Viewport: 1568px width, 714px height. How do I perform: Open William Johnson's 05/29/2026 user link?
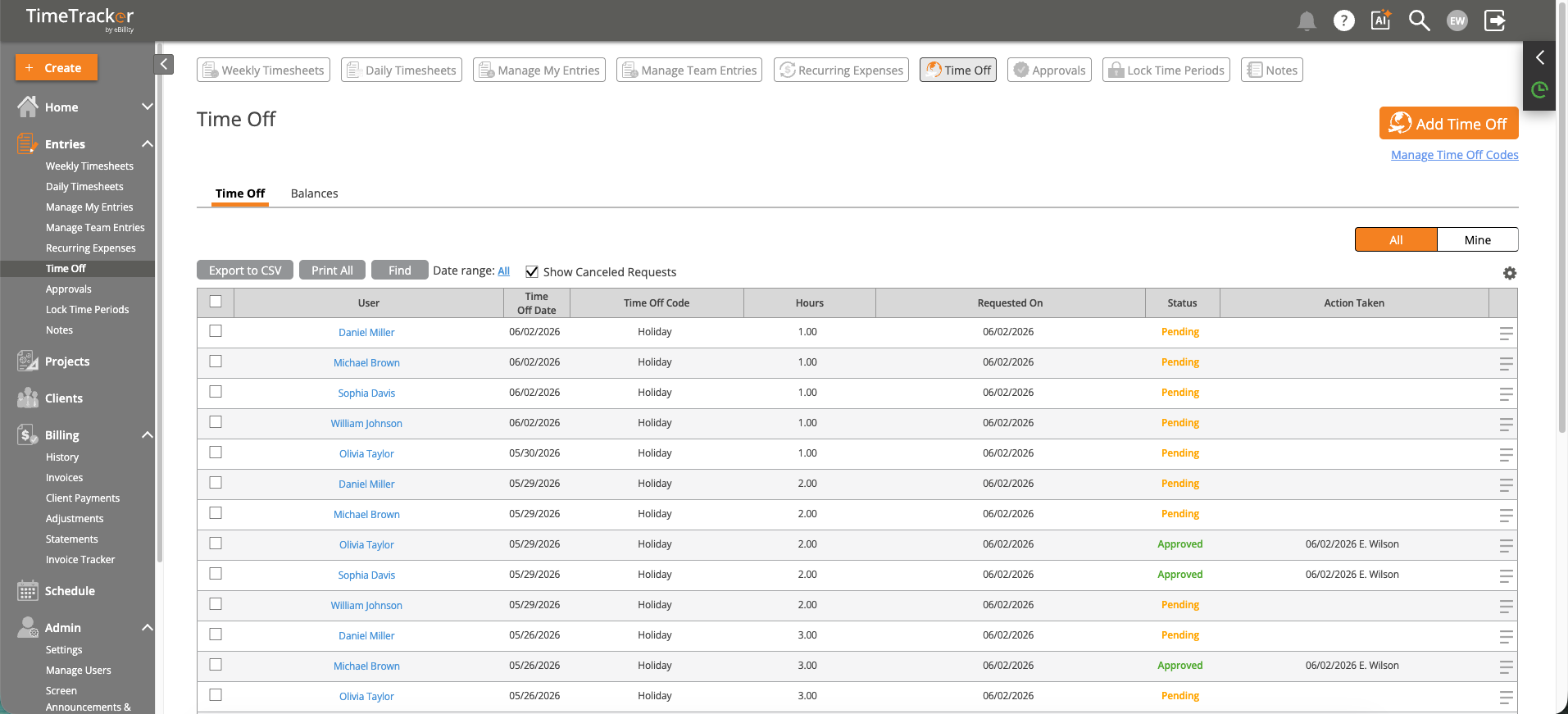click(x=366, y=606)
